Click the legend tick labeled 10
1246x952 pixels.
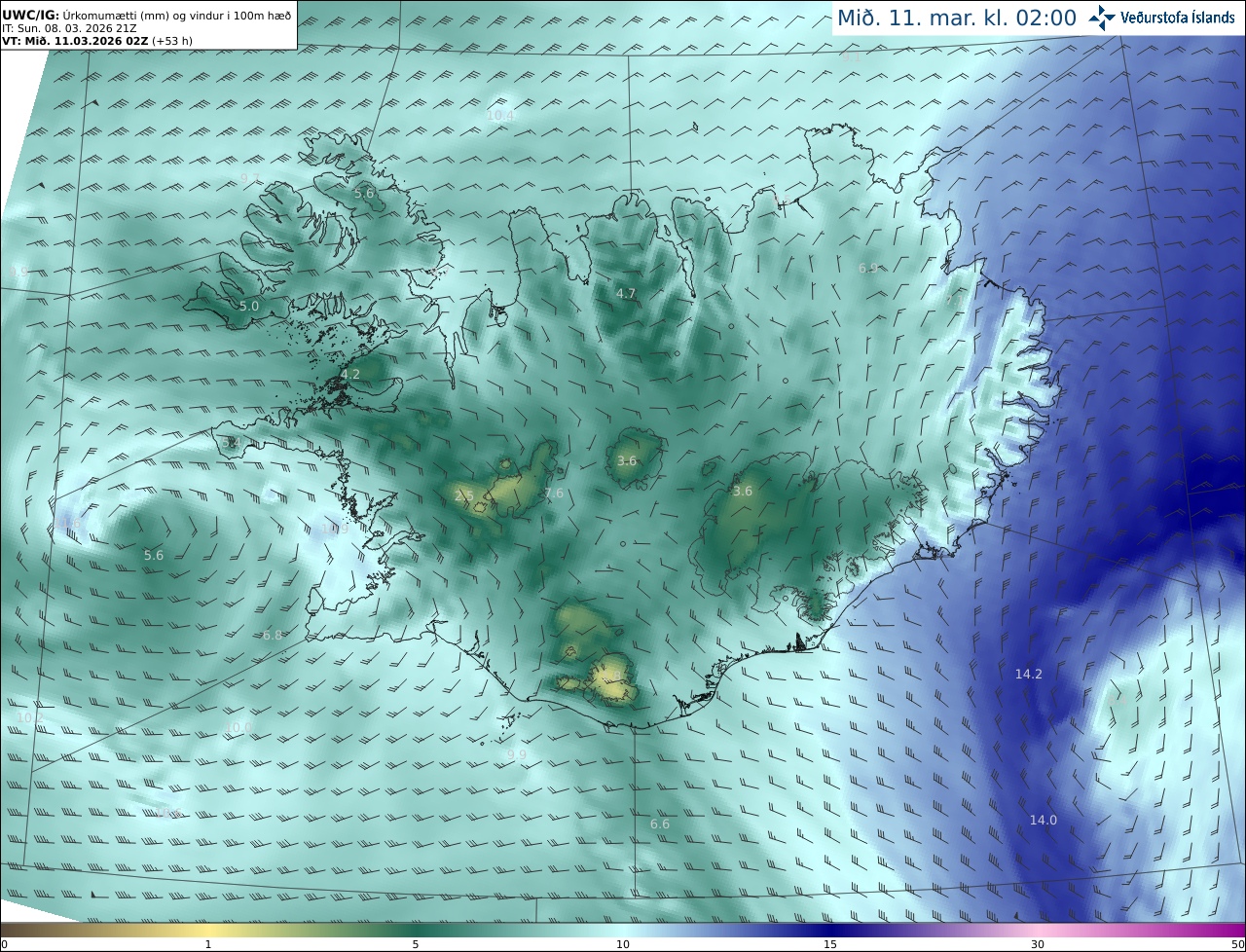tap(623, 945)
